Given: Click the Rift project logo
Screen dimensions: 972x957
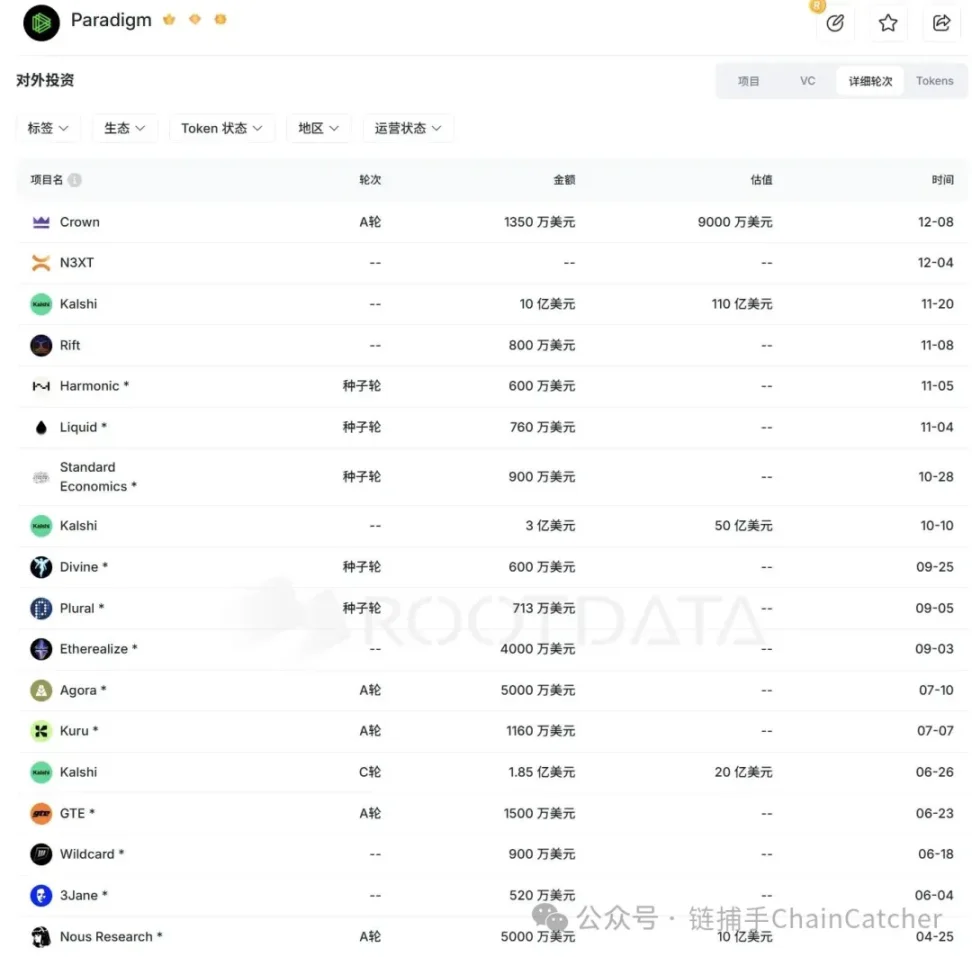Looking at the screenshot, I should (41, 345).
